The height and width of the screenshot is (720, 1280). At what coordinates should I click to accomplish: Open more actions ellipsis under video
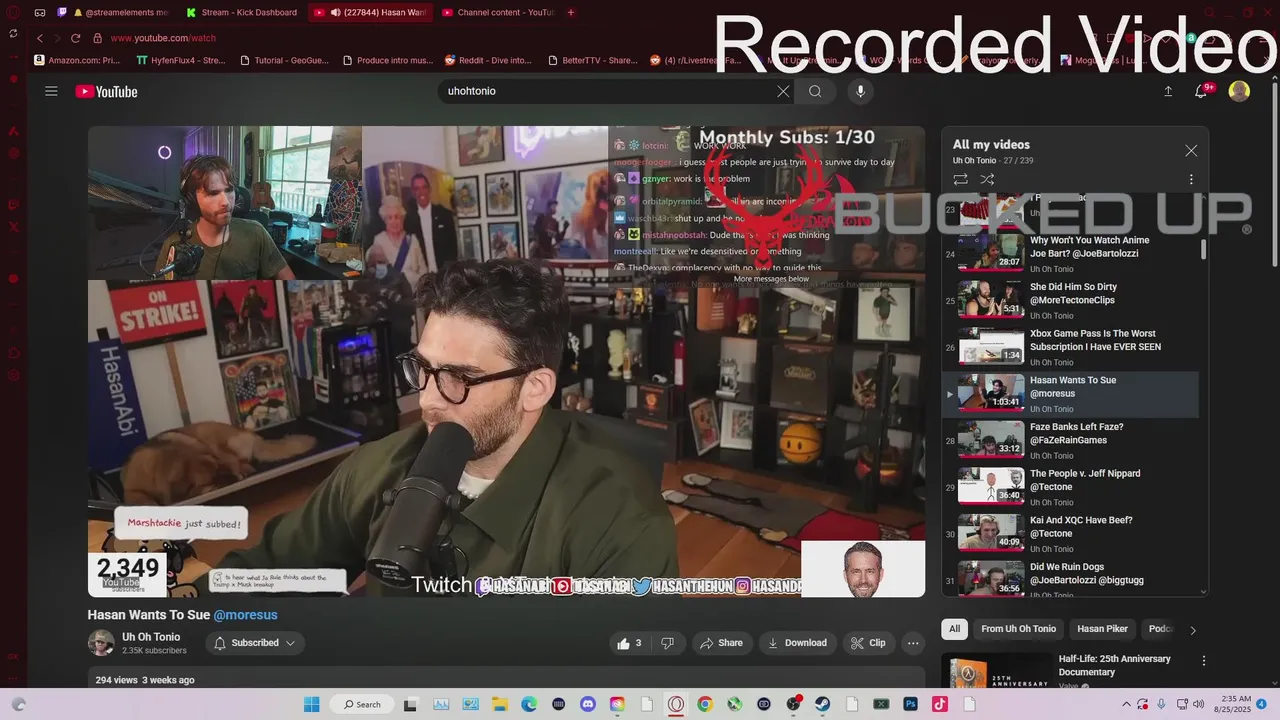(912, 643)
